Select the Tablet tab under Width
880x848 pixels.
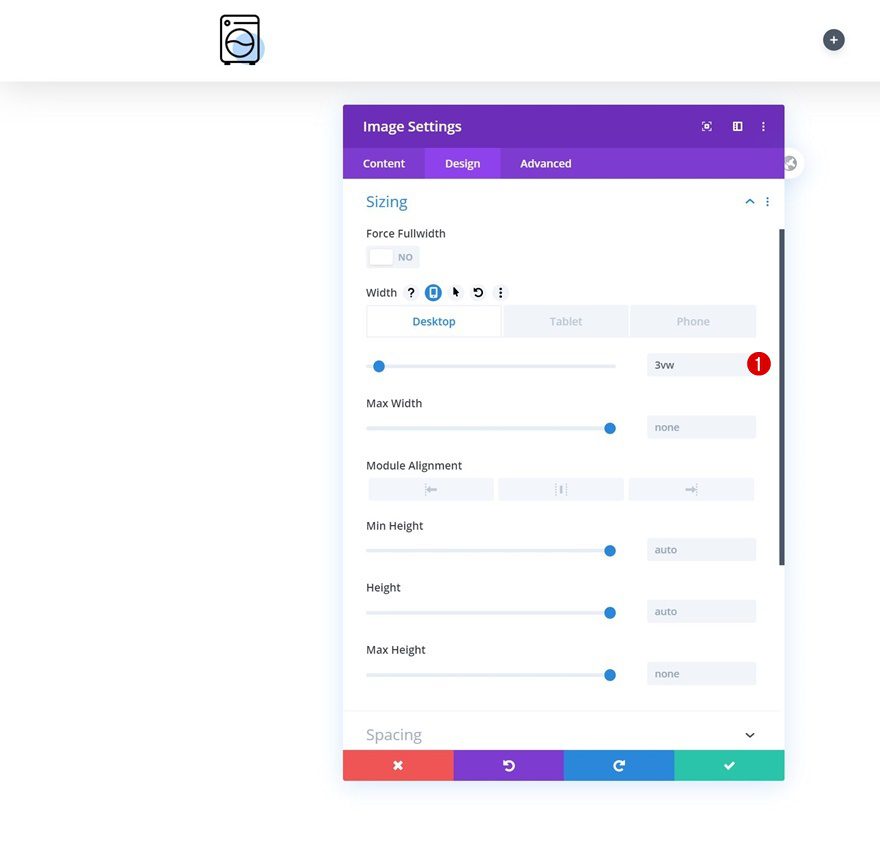click(x=565, y=321)
